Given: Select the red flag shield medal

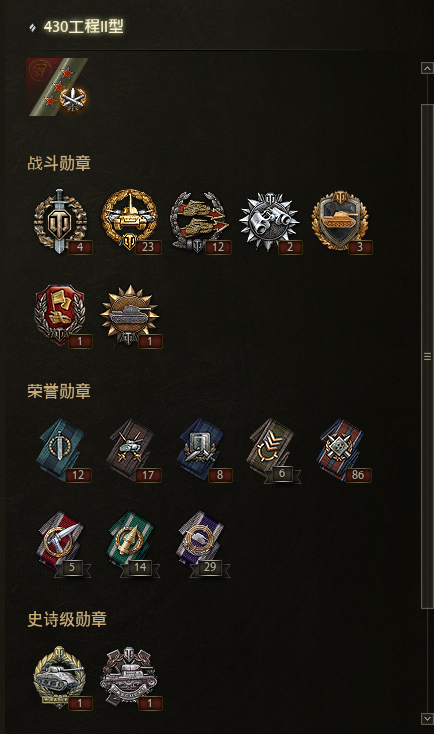Looking at the screenshot, I should coord(61,316).
